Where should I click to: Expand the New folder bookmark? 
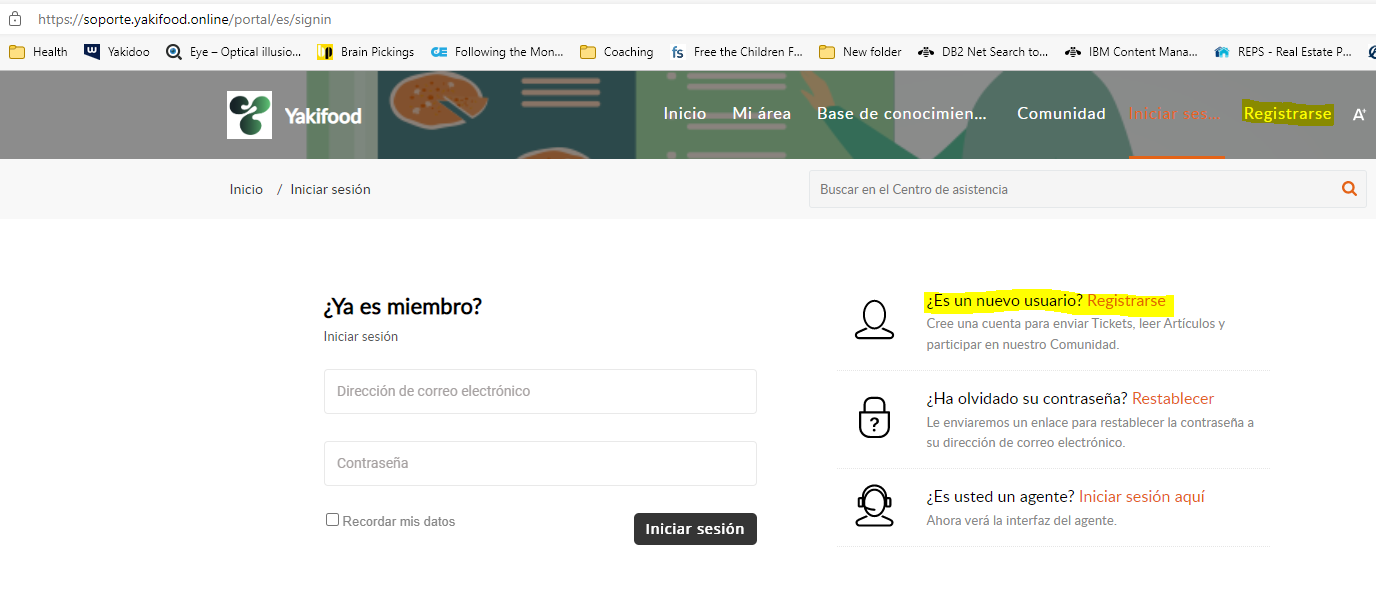[860, 52]
